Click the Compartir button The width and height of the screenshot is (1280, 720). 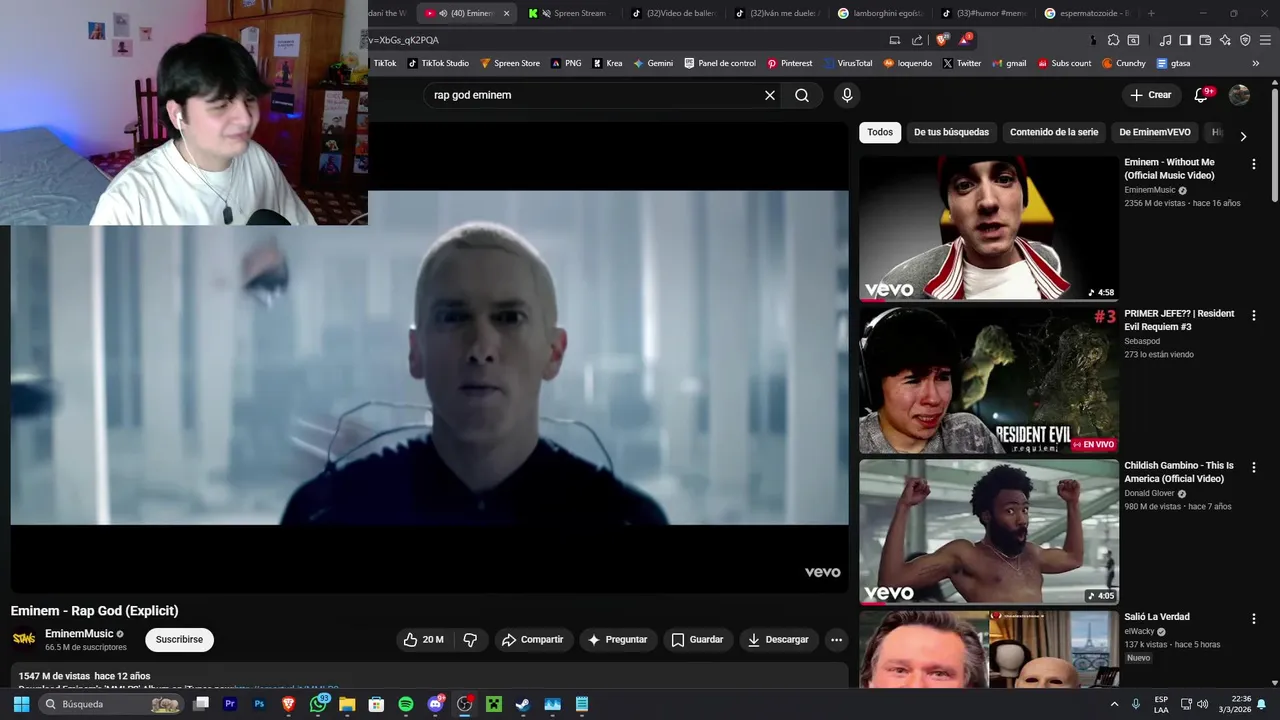click(x=533, y=639)
